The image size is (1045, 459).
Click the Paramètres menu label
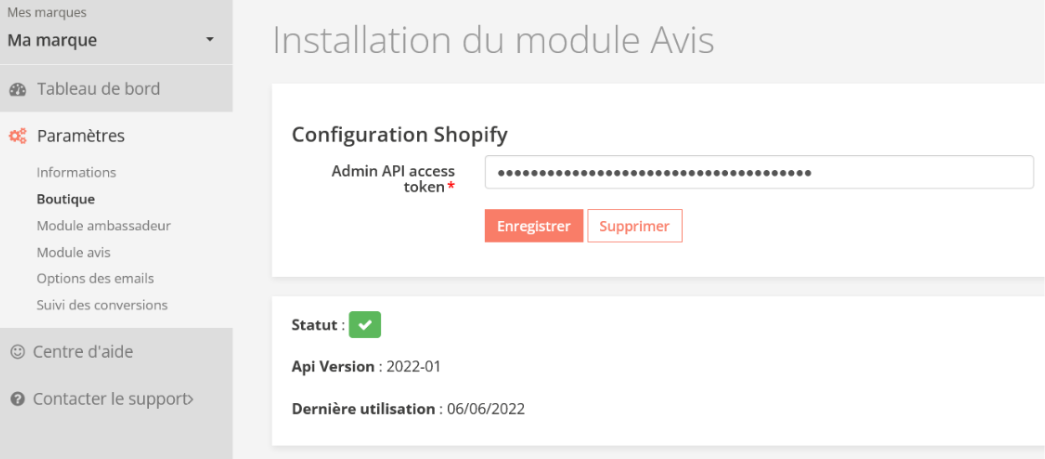[81, 136]
